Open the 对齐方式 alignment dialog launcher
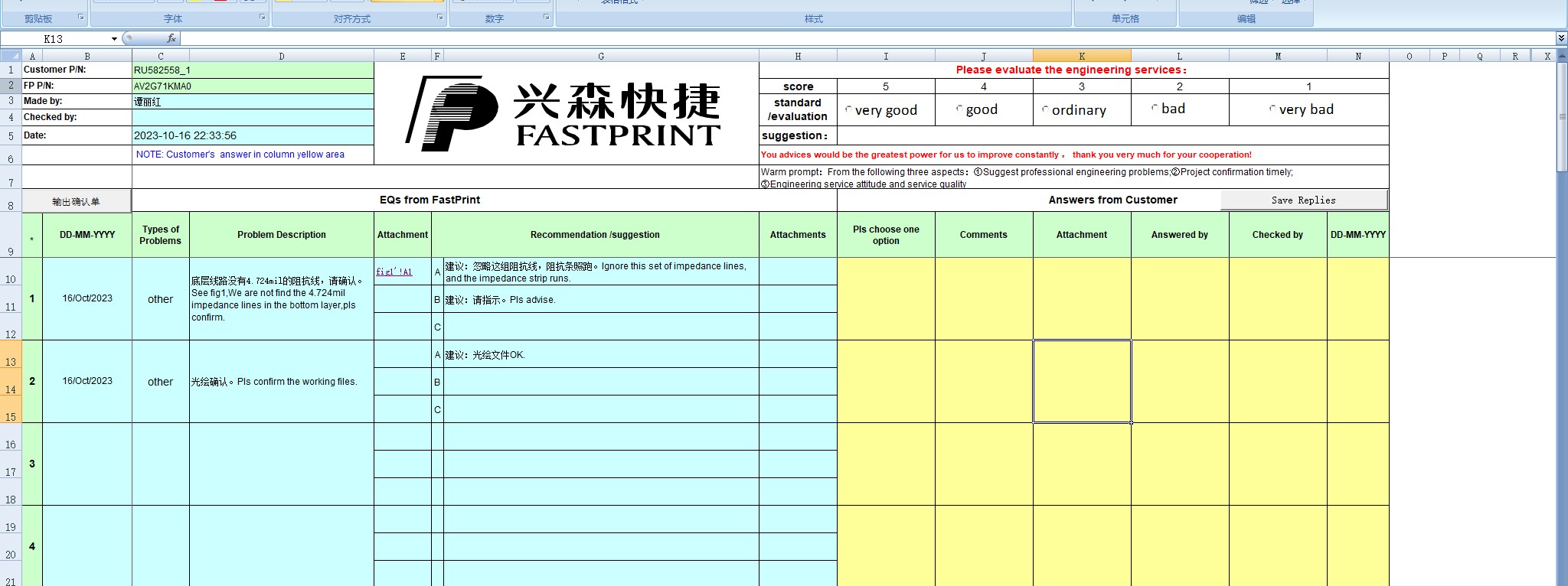The height and width of the screenshot is (586, 1568). (439, 17)
